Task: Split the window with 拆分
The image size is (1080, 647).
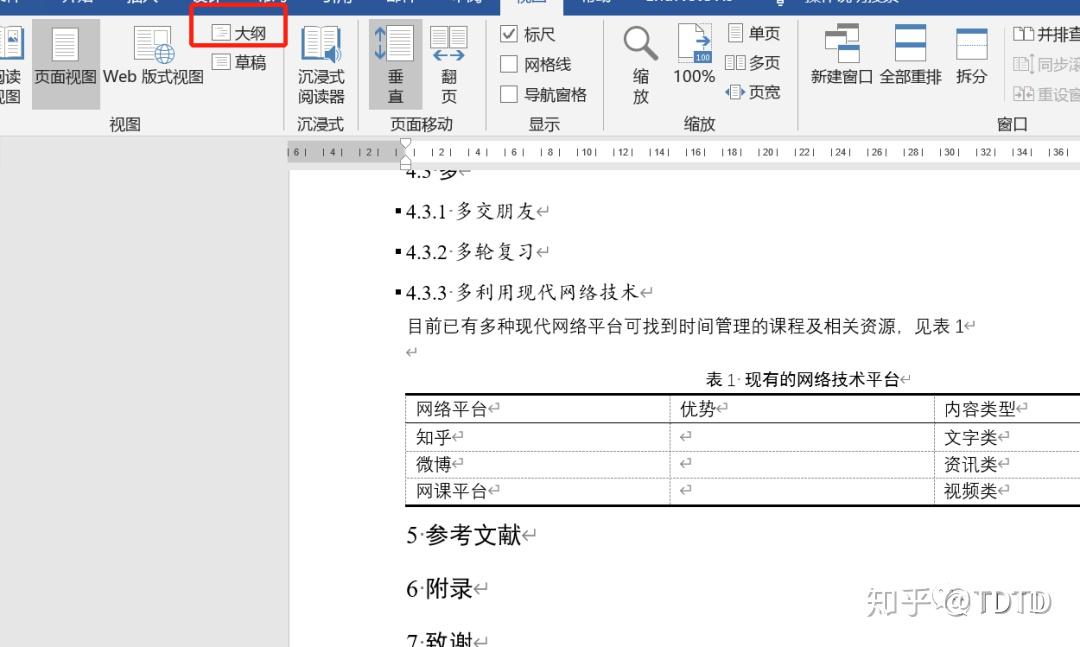Action: (971, 55)
